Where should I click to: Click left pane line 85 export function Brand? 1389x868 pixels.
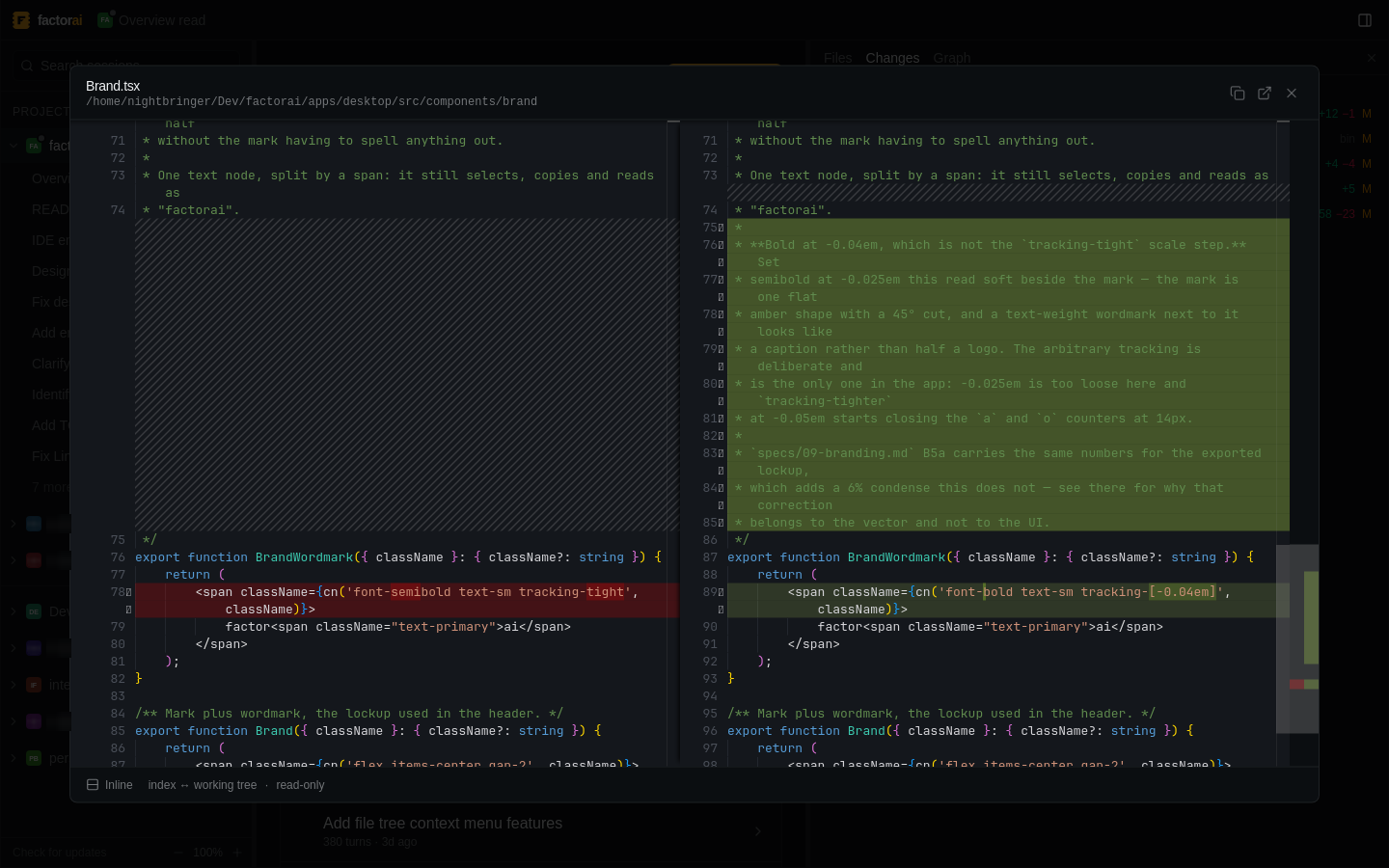tap(368, 731)
